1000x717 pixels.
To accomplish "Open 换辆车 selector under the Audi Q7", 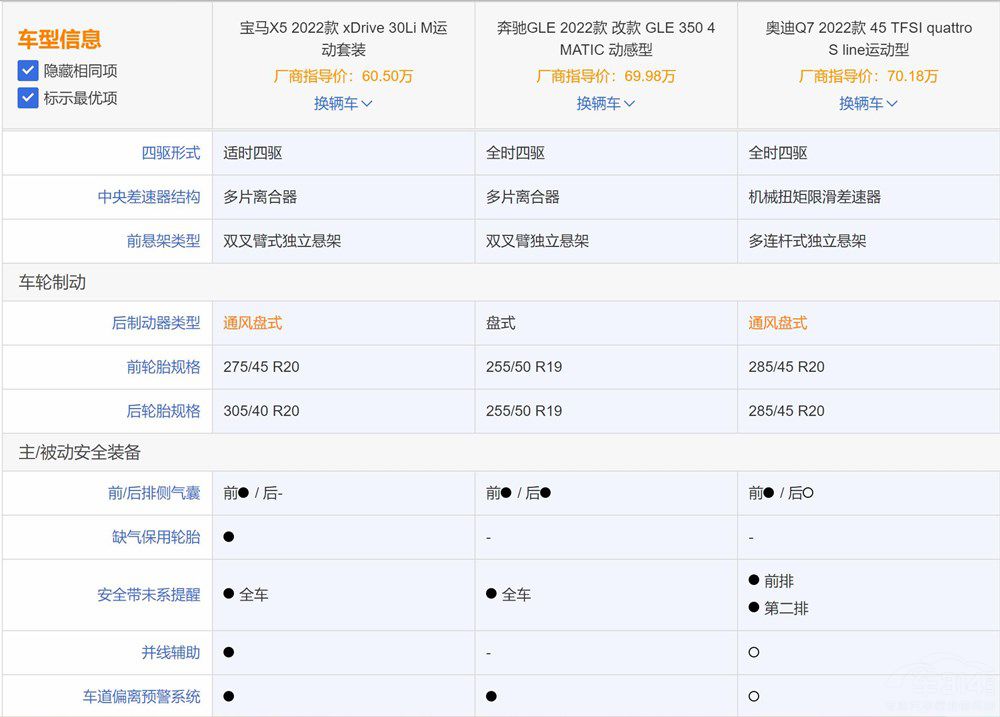I will click(868, 102).
